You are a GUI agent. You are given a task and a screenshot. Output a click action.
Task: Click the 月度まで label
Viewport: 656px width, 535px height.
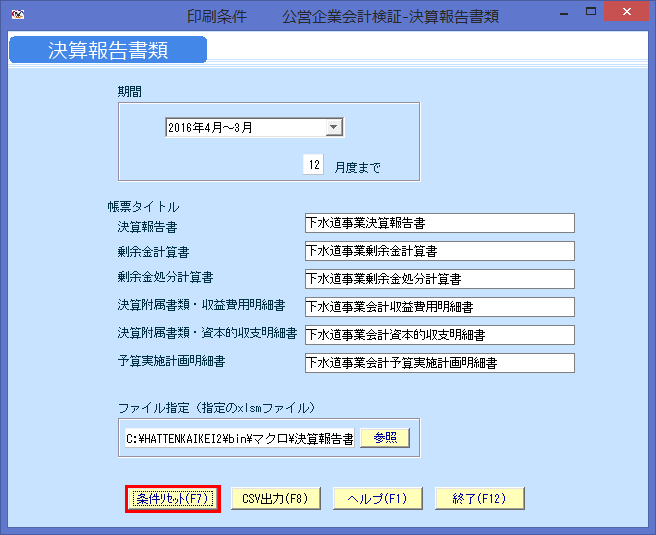(x=358, y=167)
